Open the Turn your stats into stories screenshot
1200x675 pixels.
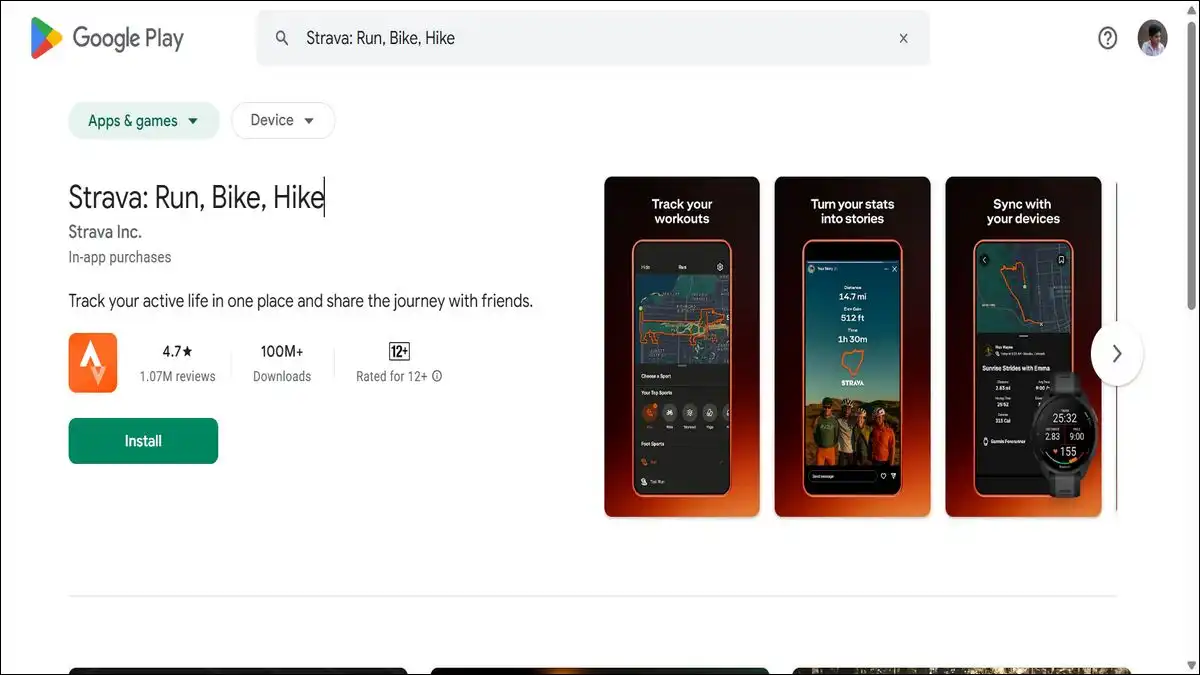click(x=853, y=347)
